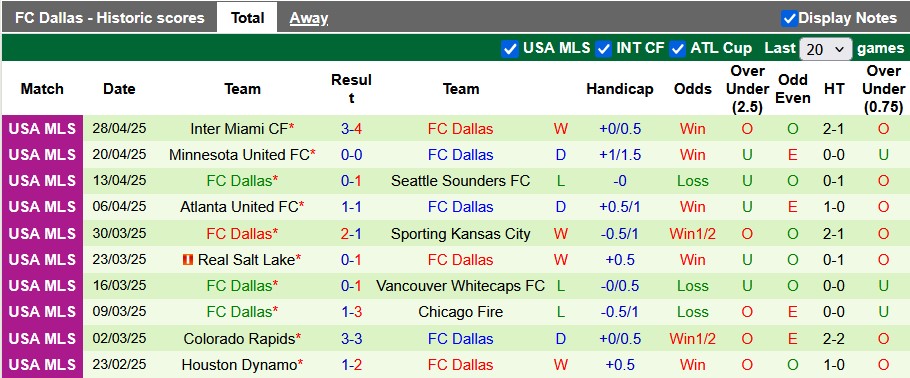The width and height of the screenshot is (910, 378).
Task: Select Colorado Rapids team name
Action: 239,339
